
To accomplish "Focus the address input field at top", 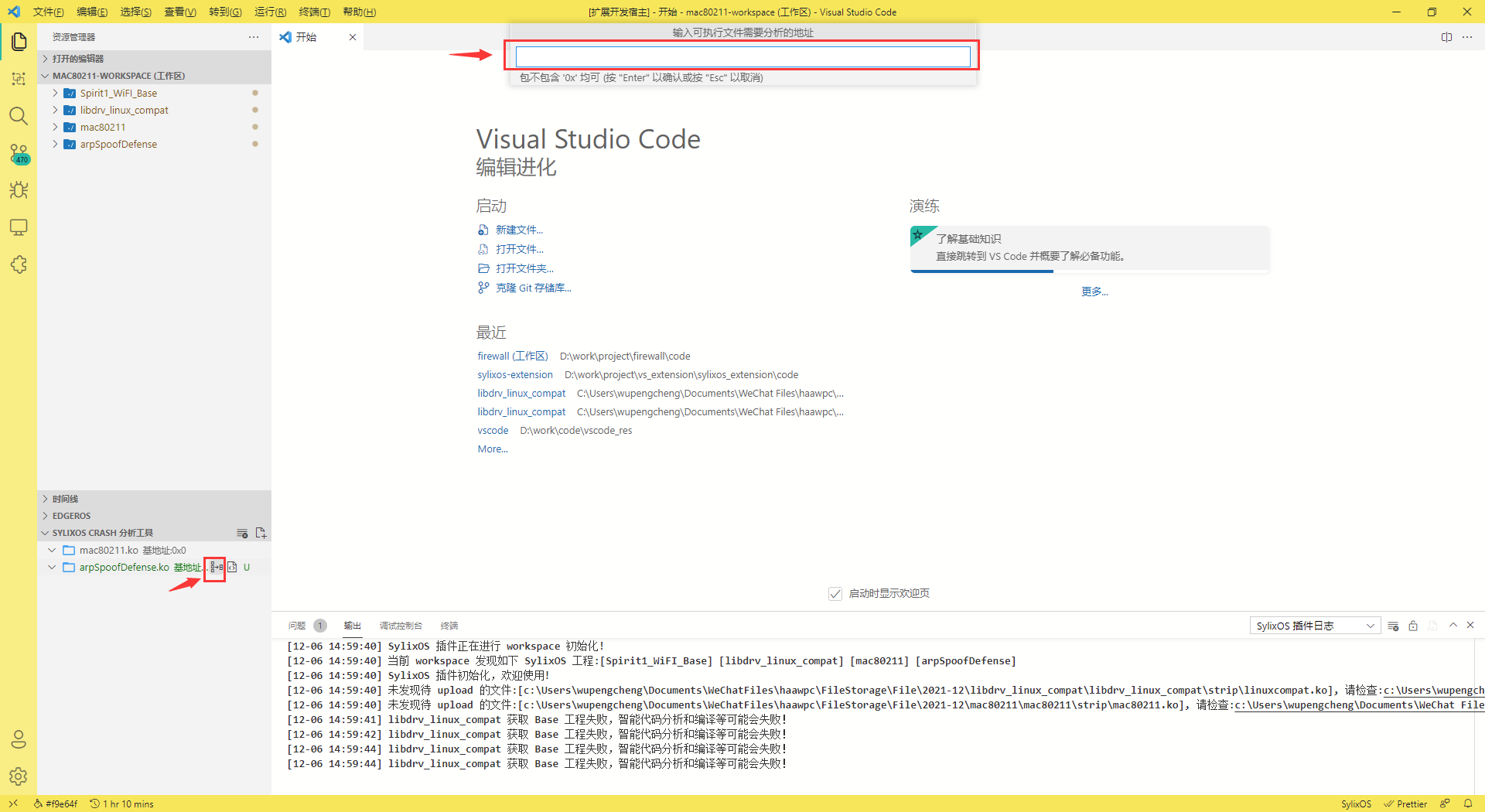I will (742, 56).
